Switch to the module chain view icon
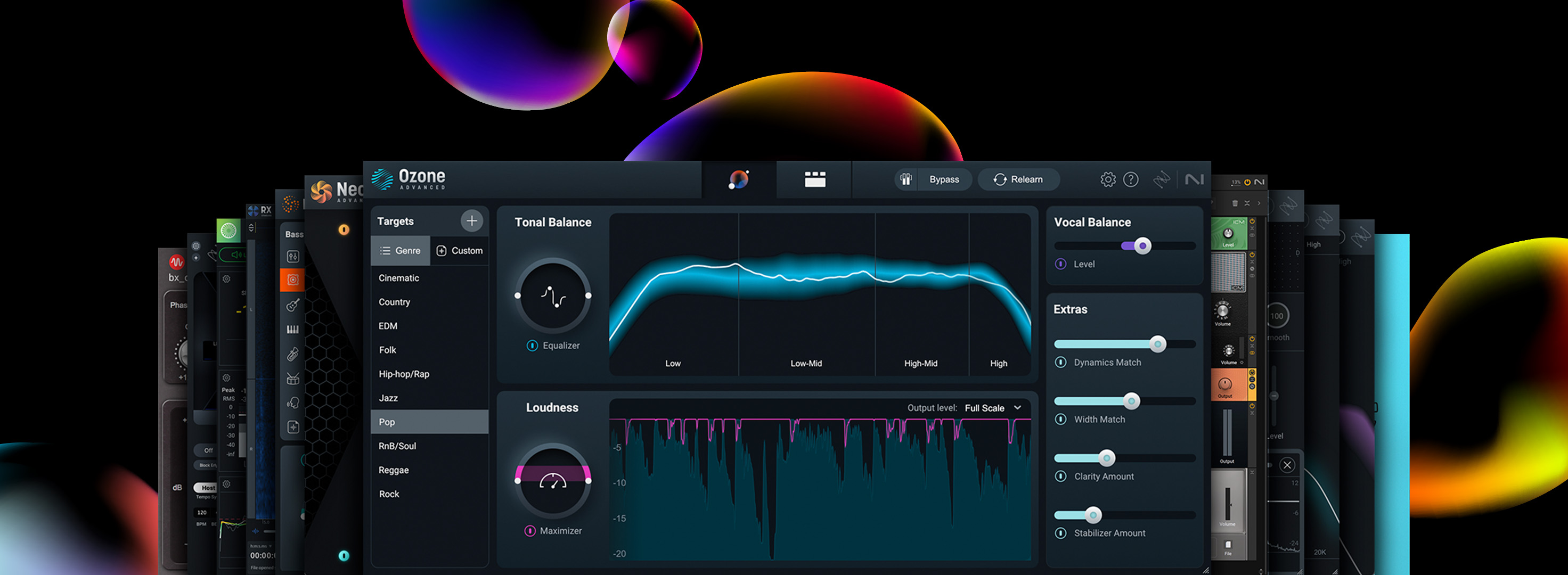The width and height of the screenshot is (1568, 575). 814,179
